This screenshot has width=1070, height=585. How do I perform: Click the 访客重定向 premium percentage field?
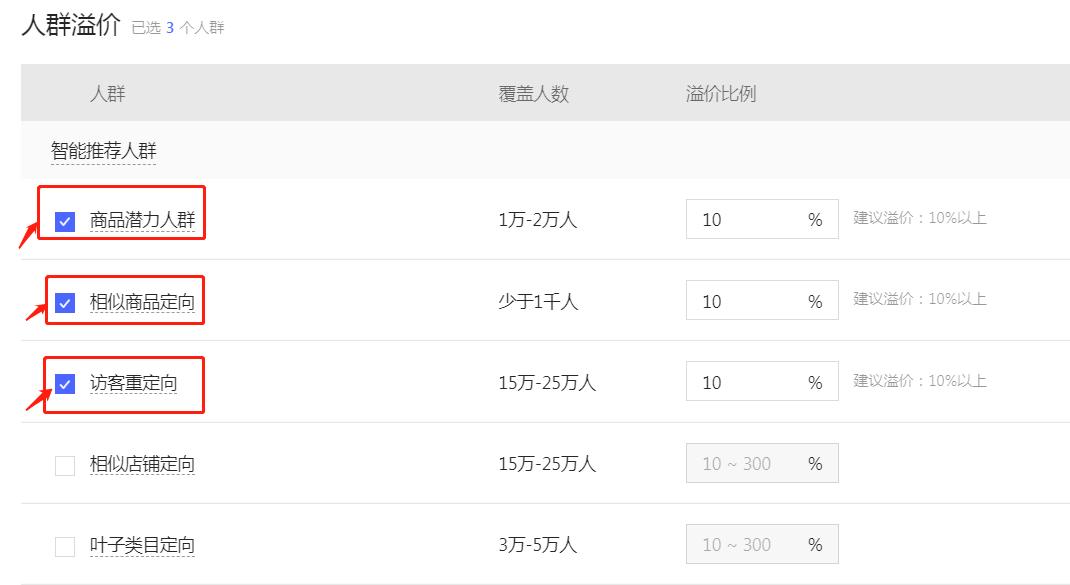745,383
